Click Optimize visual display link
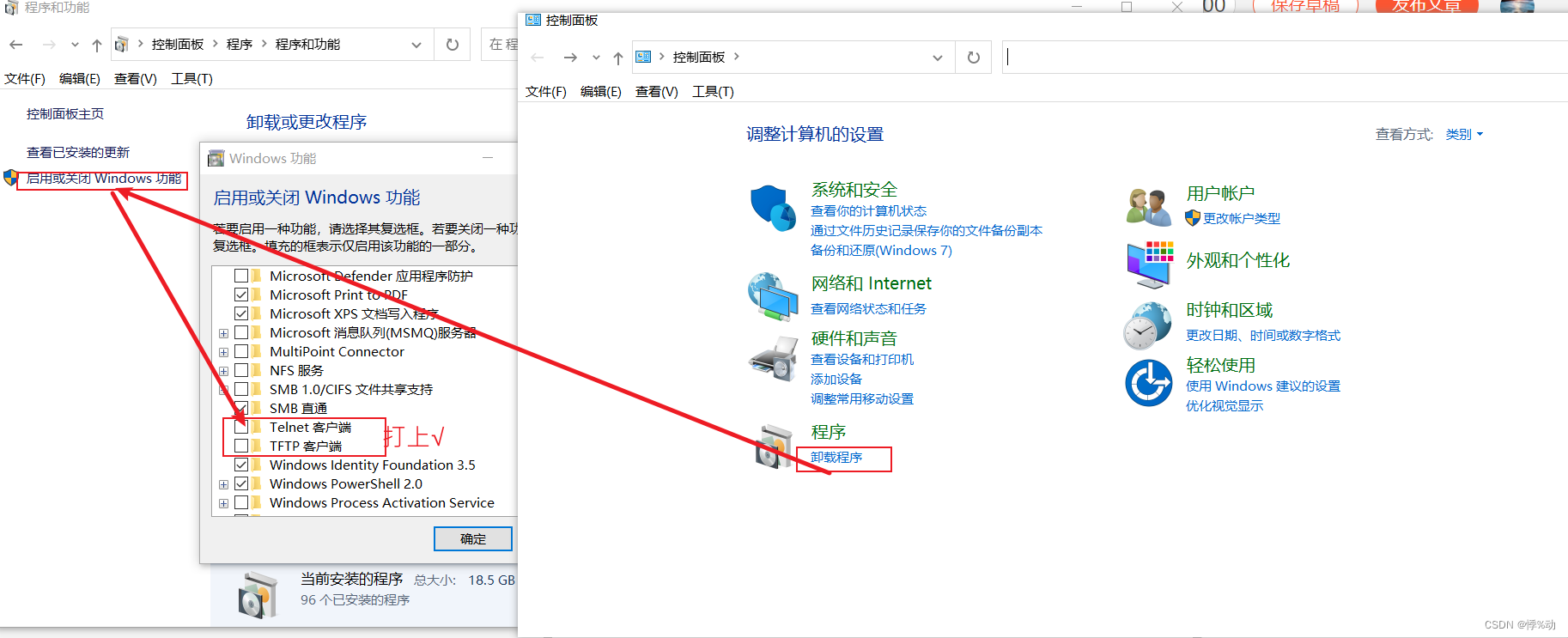Image resolution: width=1568 pixels, height=638 pixels. [1225, 405]
